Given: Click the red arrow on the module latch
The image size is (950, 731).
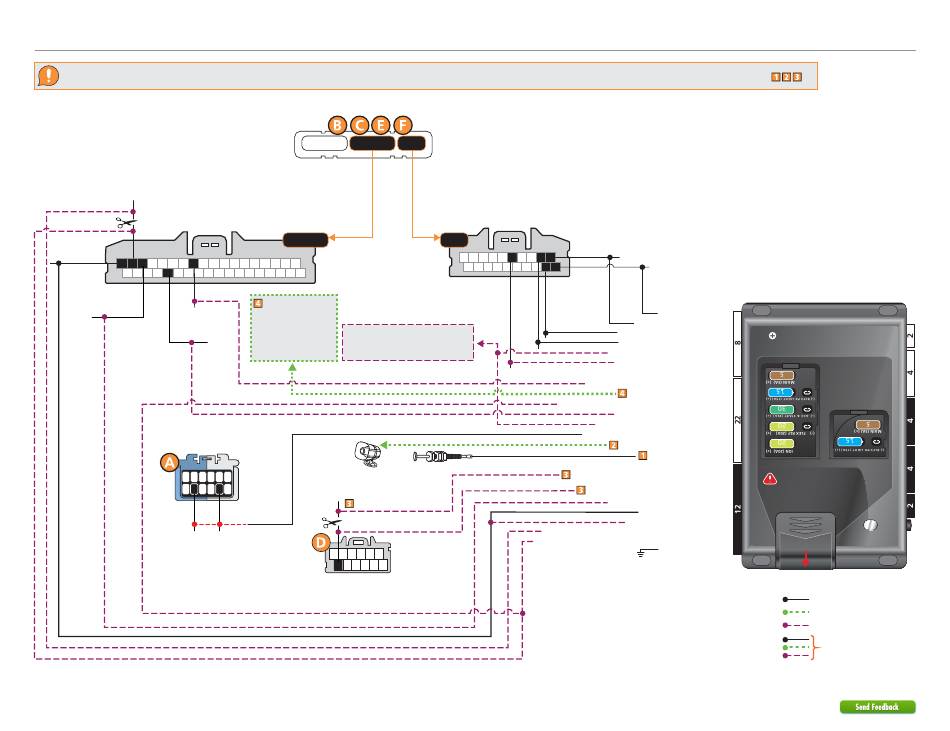Looking at the screenshot, I should 805,559.
